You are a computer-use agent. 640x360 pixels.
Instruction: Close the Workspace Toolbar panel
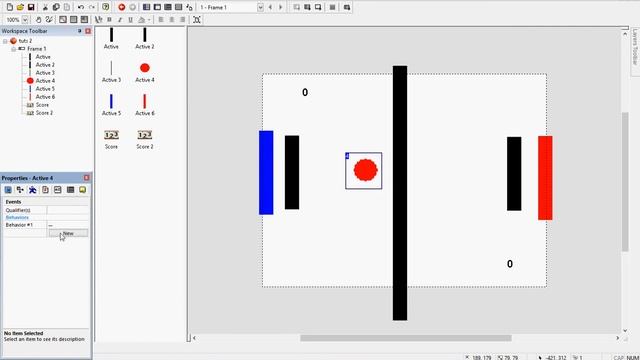pyautogui.click(x=88, y=31)
